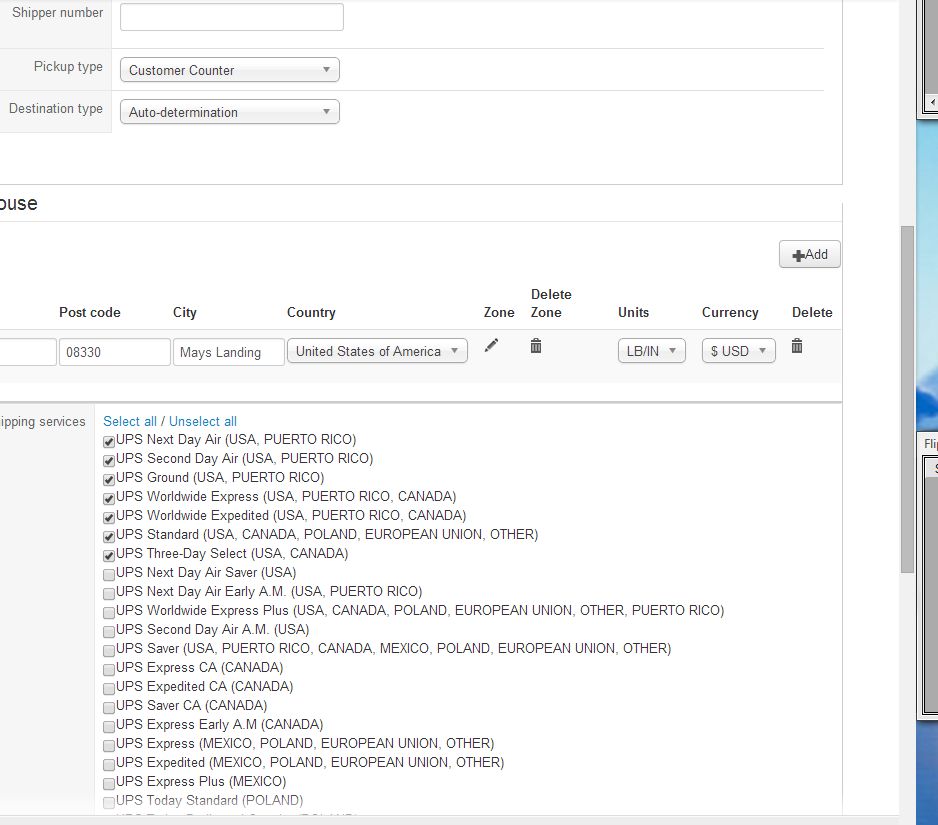938x825 pixels.
Task: Uncheck UPS Three-Day Select checkbox
Action: (x=109, y=556)
